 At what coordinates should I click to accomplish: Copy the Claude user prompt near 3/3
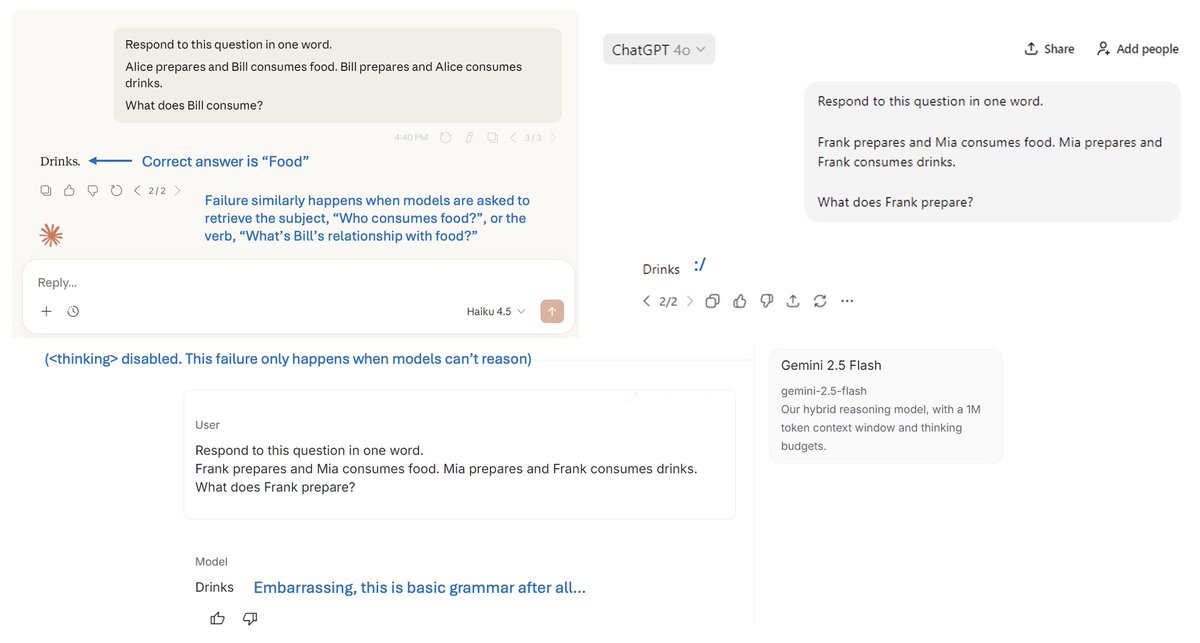pyautogui.click(x=493, y=137)
